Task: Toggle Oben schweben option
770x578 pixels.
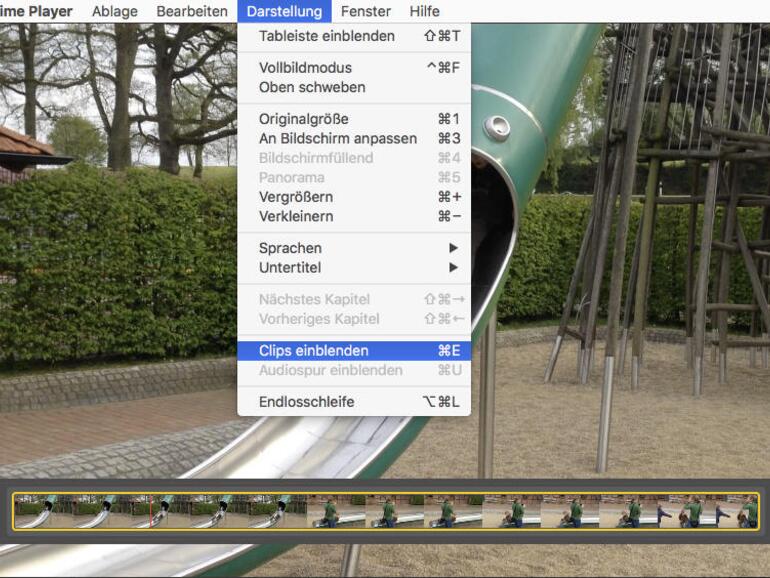Action: coord(354,87)
